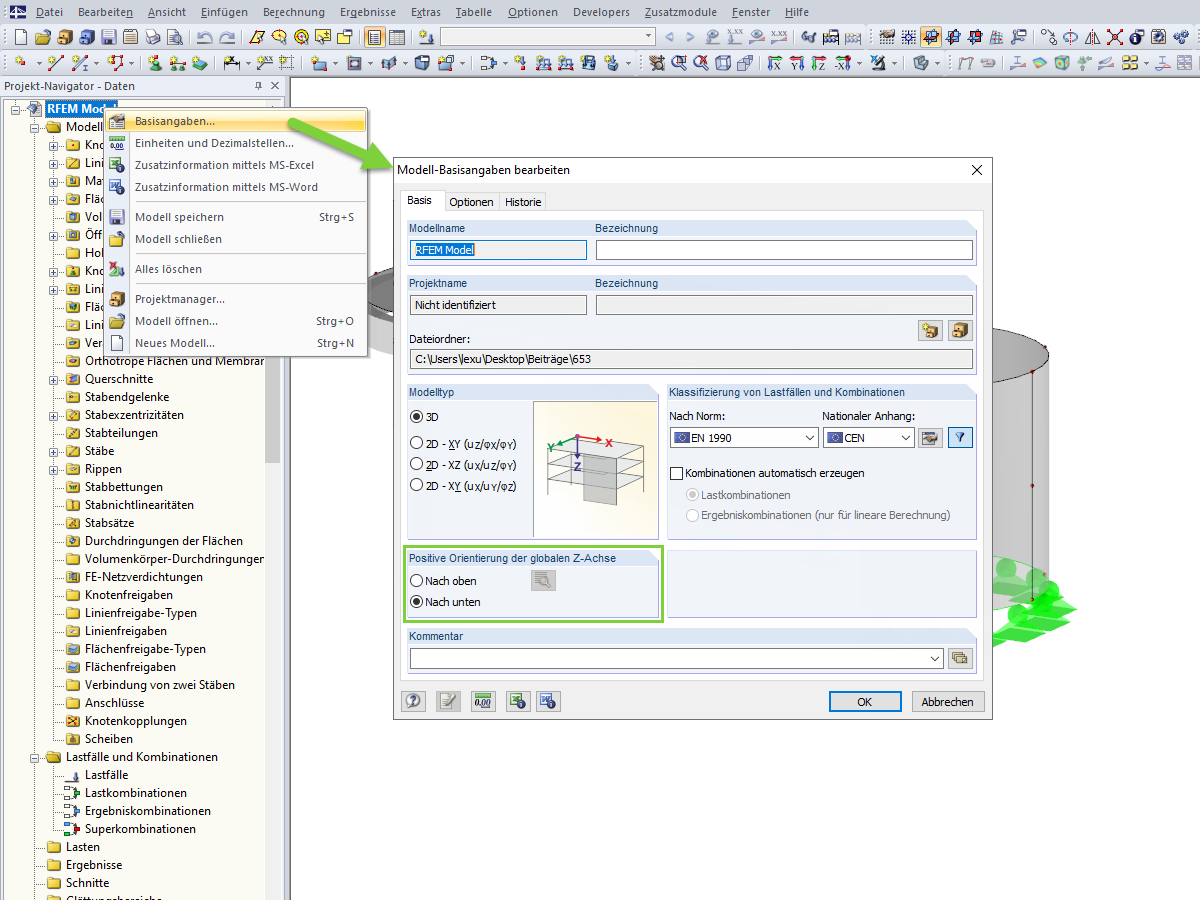Click the Save (floppy disk) toolbar icon

(x=108, y=38)
